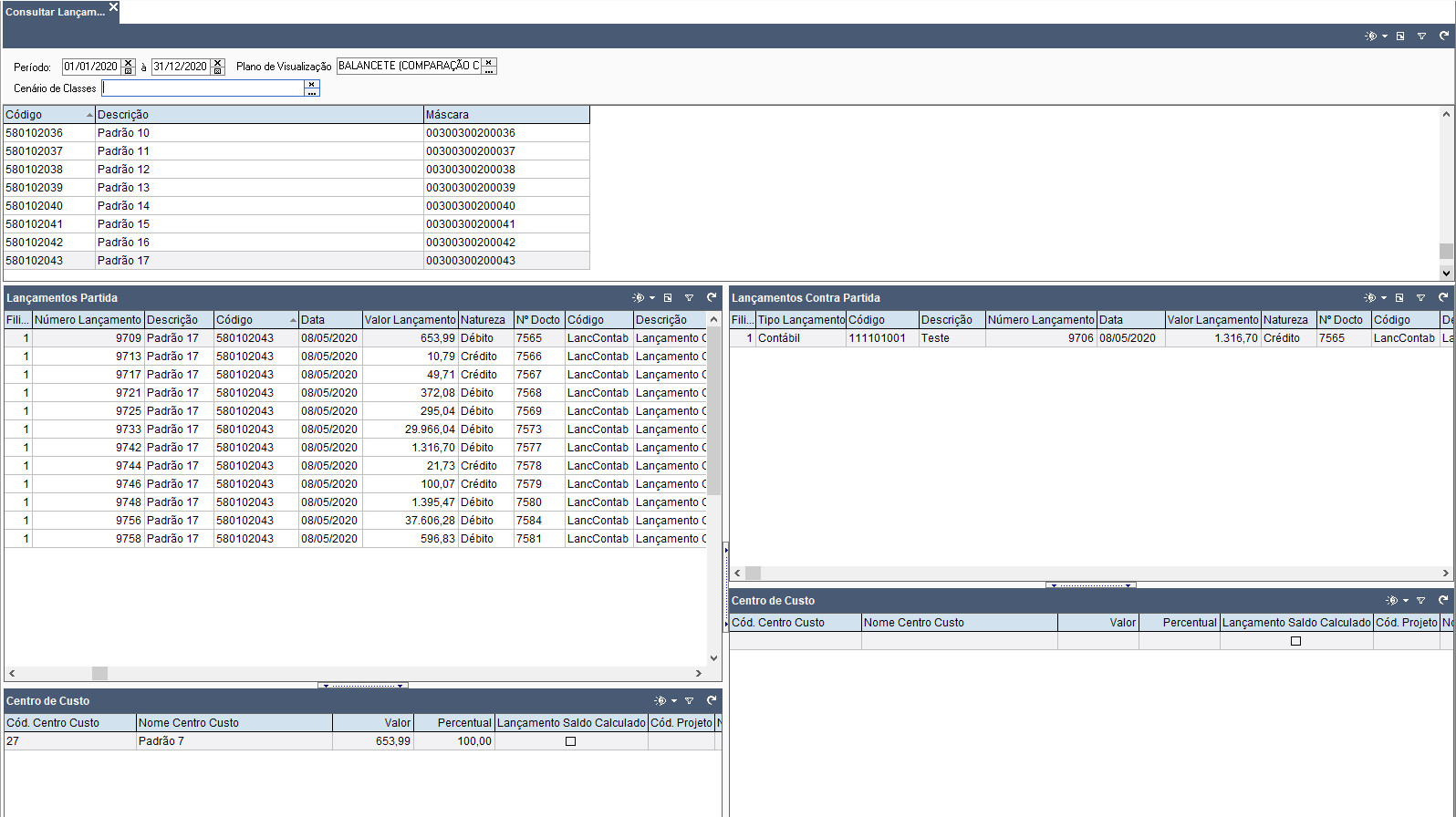Toggle Lançamento Saldo Calculado for Padrão 7
The image size is (1456, 817).
pyautogui.click(x=570, y=741)
